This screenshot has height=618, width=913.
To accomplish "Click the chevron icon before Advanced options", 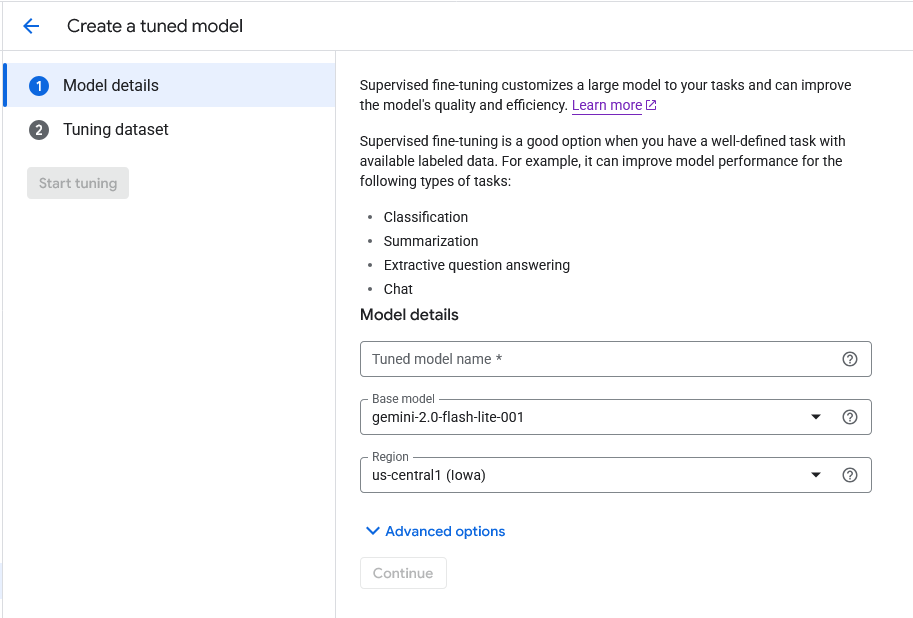I will click(x=372, y=531).
